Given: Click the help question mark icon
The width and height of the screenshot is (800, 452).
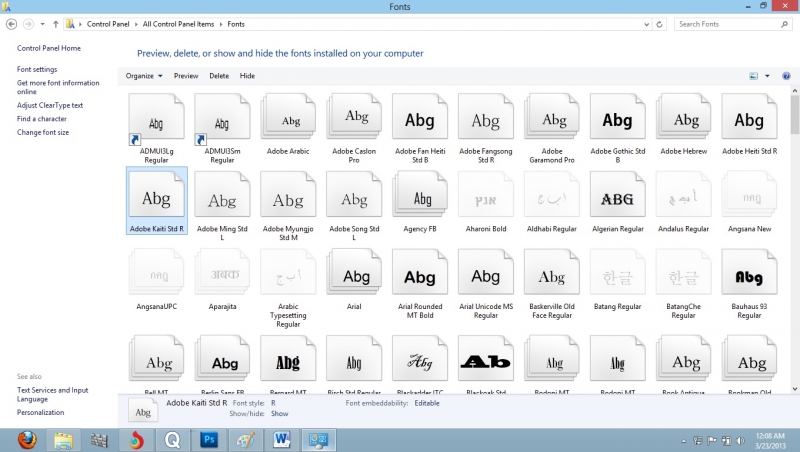Looking at the screenshot, I should (785, 75).
